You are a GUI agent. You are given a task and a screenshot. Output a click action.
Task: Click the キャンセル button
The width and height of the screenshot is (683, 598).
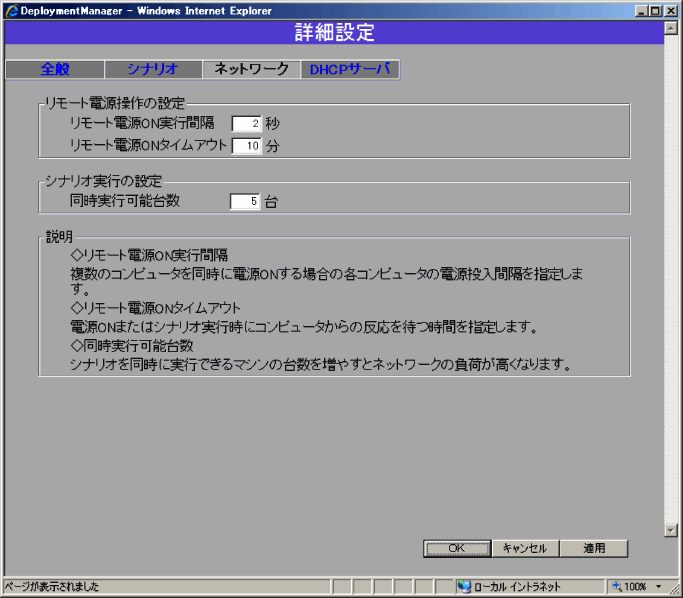point(525,548)
